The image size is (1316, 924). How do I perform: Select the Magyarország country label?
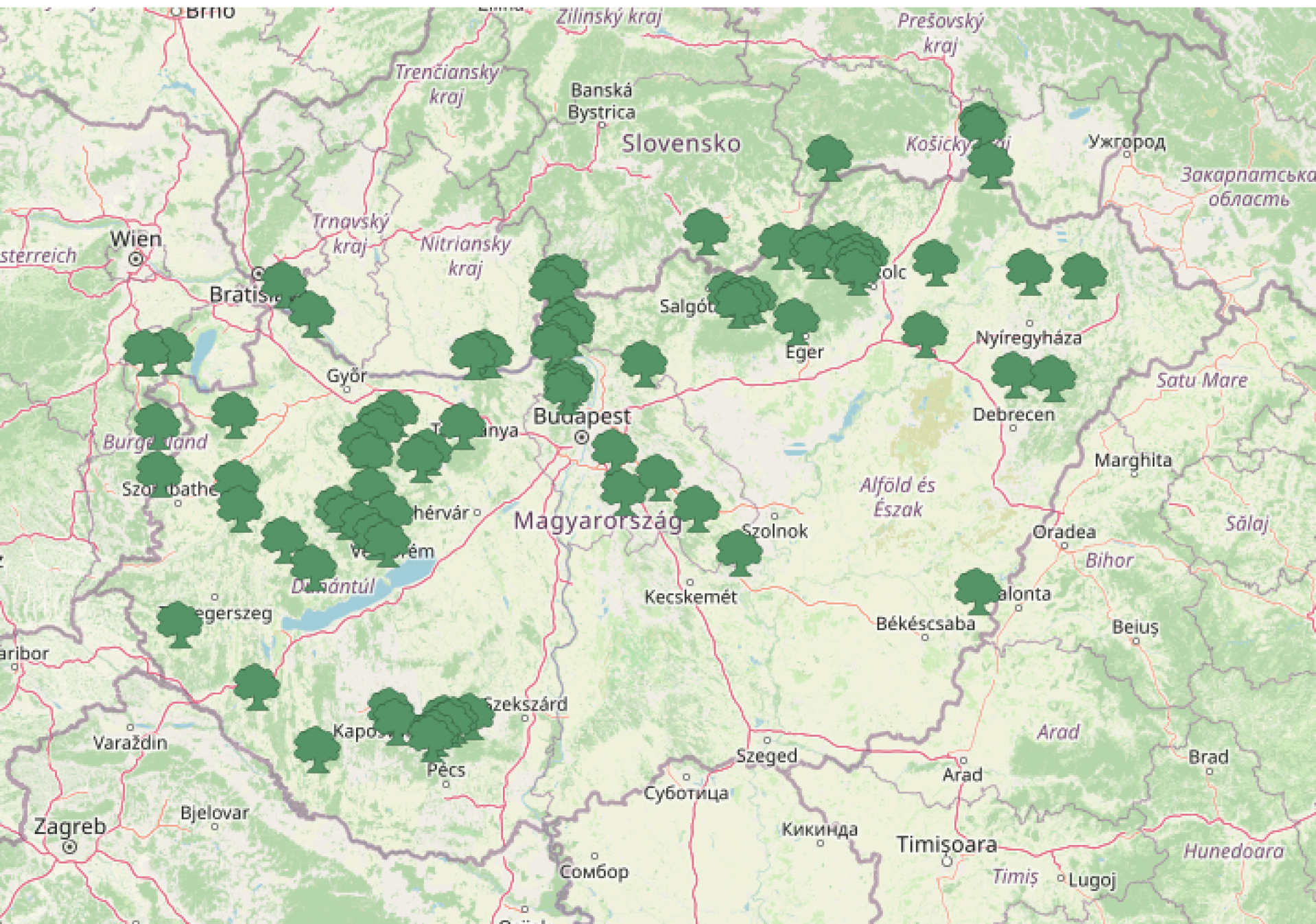pos(598,521)
